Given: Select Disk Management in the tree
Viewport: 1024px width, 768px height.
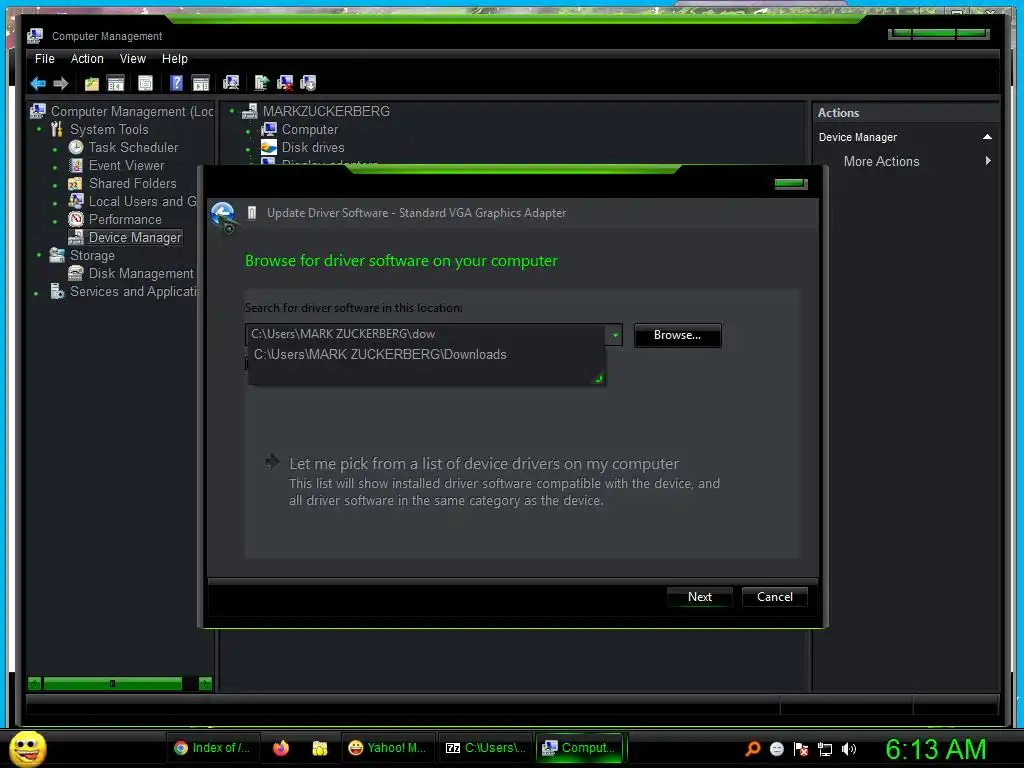Looking at the screenshot, I should tap(141, 274).
